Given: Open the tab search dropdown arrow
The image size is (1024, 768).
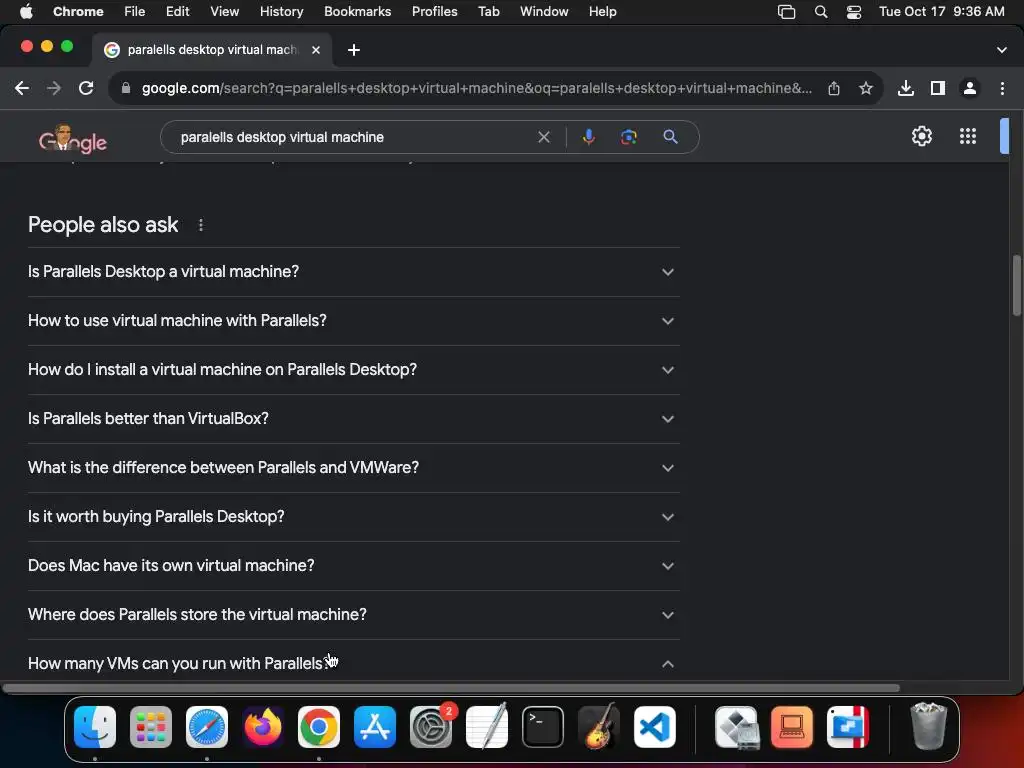Looking at the screenshot, I should coord(1002,50).
